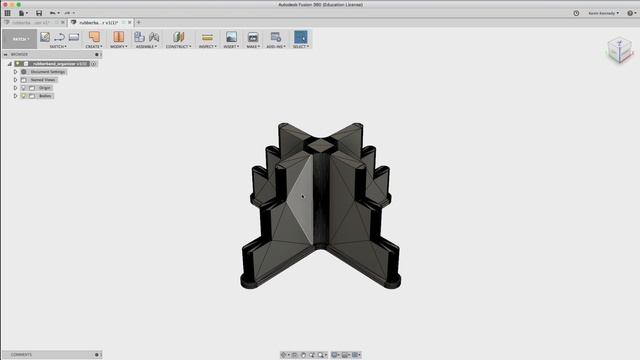Expand the Document Settings tree node

[16, 72]
